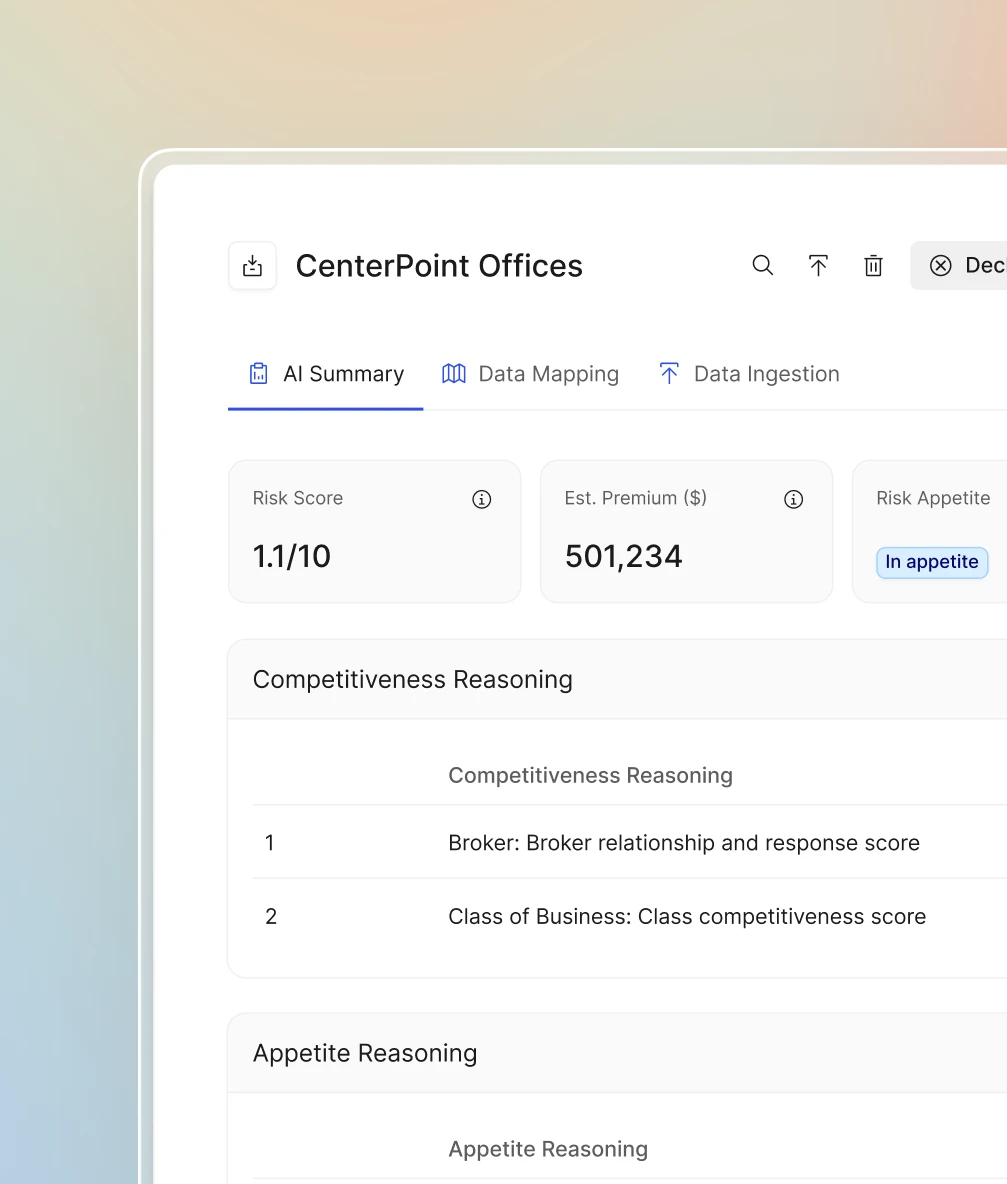Click the Est. Premium ($) label
Image resolution: width=1007 pixels, height=1184 pixels.
click(x=636, y=498)
